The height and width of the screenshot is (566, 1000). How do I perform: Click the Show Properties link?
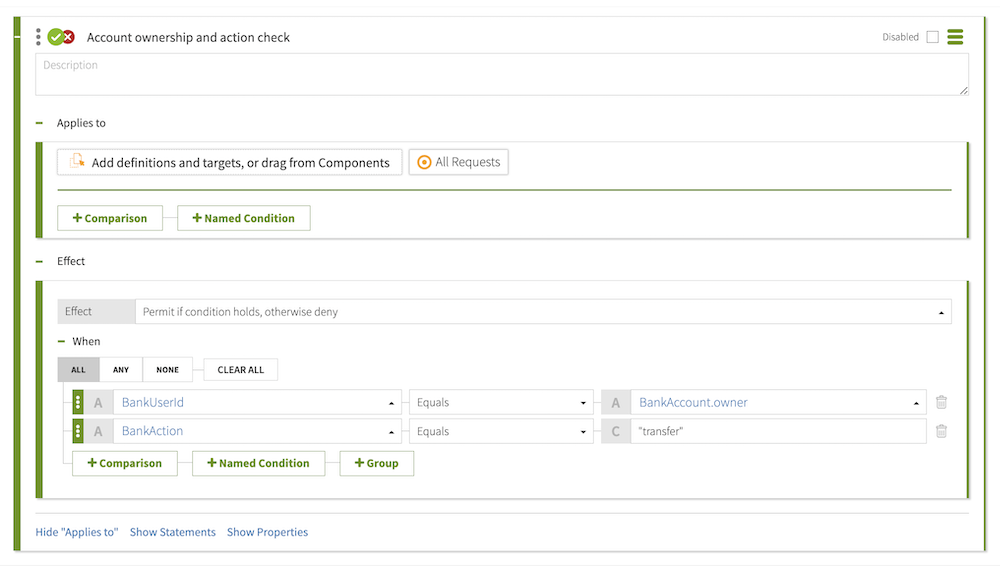coord(267,532)
